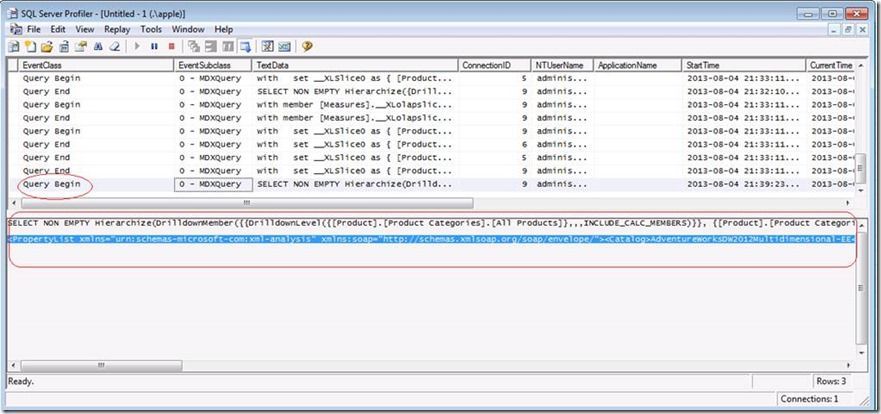Image resolution: width=881 pixels, height=414 pixels.
Task: Launch Database Engine Tuning Advisor icon
Action: (x=267, y=46)
